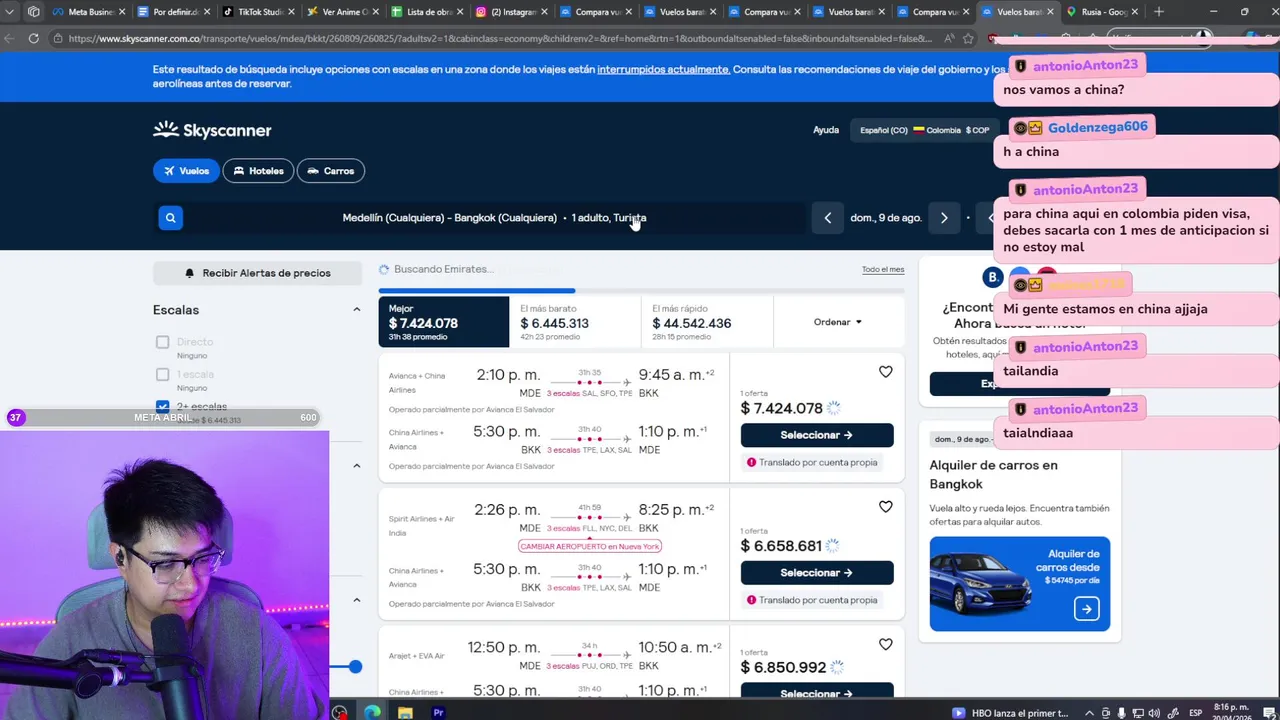Click the OBS icon on the taskbar
1280x720 pixels.
(340, 712)
